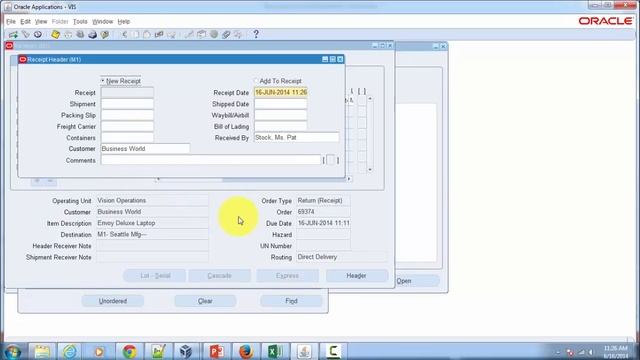Click the Copy toolbar icon
Image resolution: width=640 pixels, height=360 pixels.
[x=136, y=35]
